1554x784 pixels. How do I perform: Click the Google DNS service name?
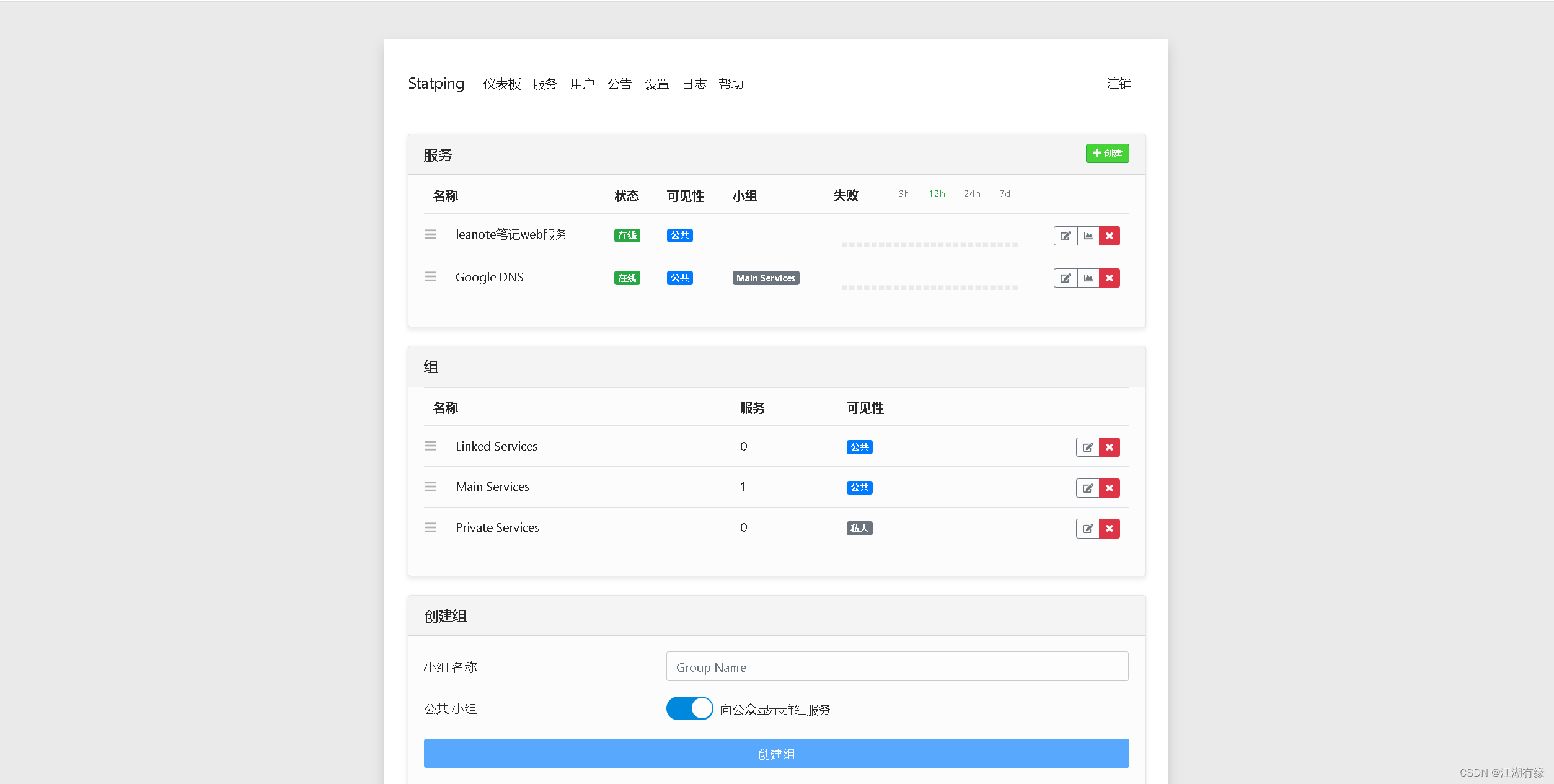click(x=489, y=277)
